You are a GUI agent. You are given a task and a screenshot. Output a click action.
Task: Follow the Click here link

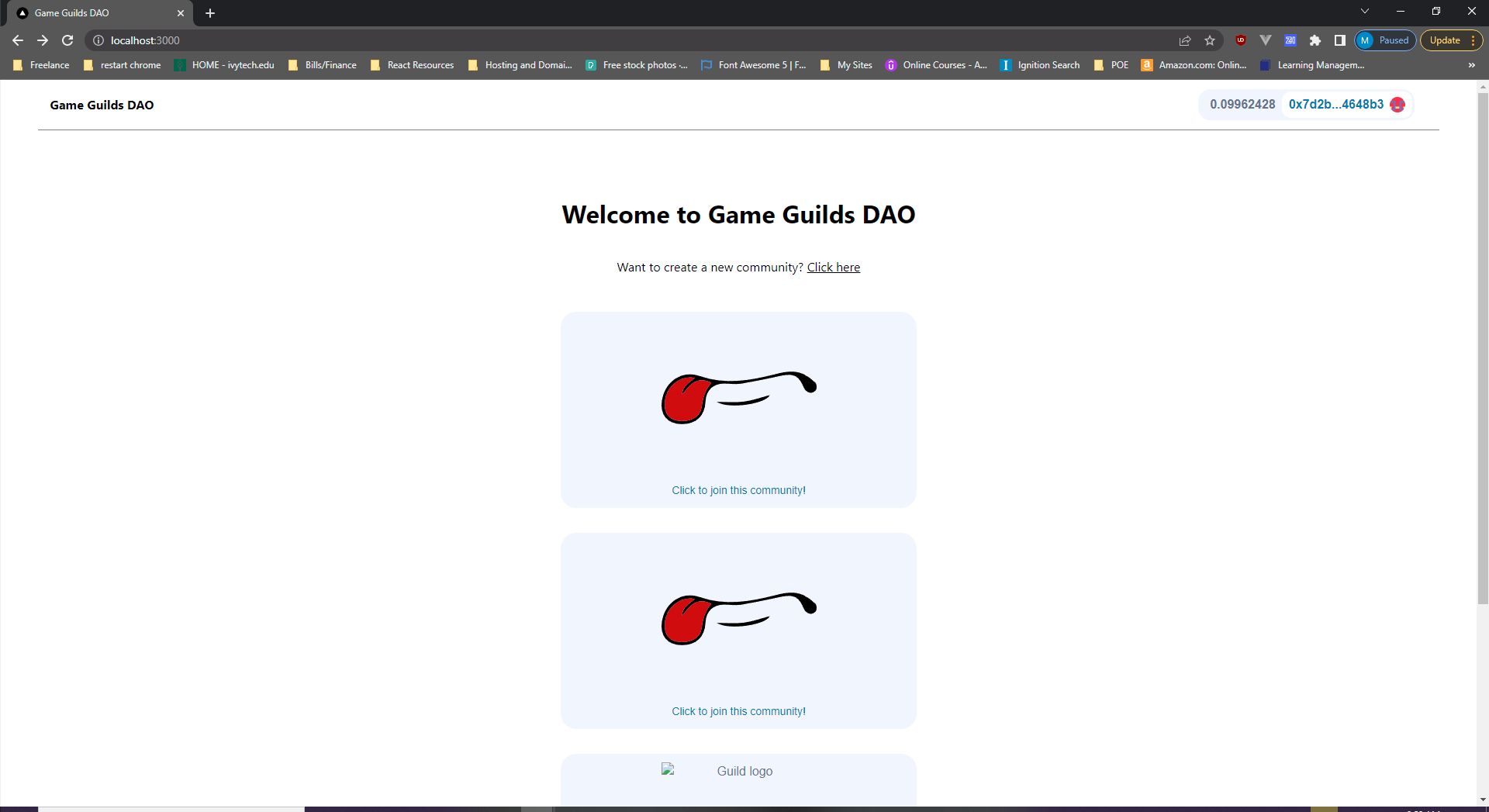coord(833,268)
